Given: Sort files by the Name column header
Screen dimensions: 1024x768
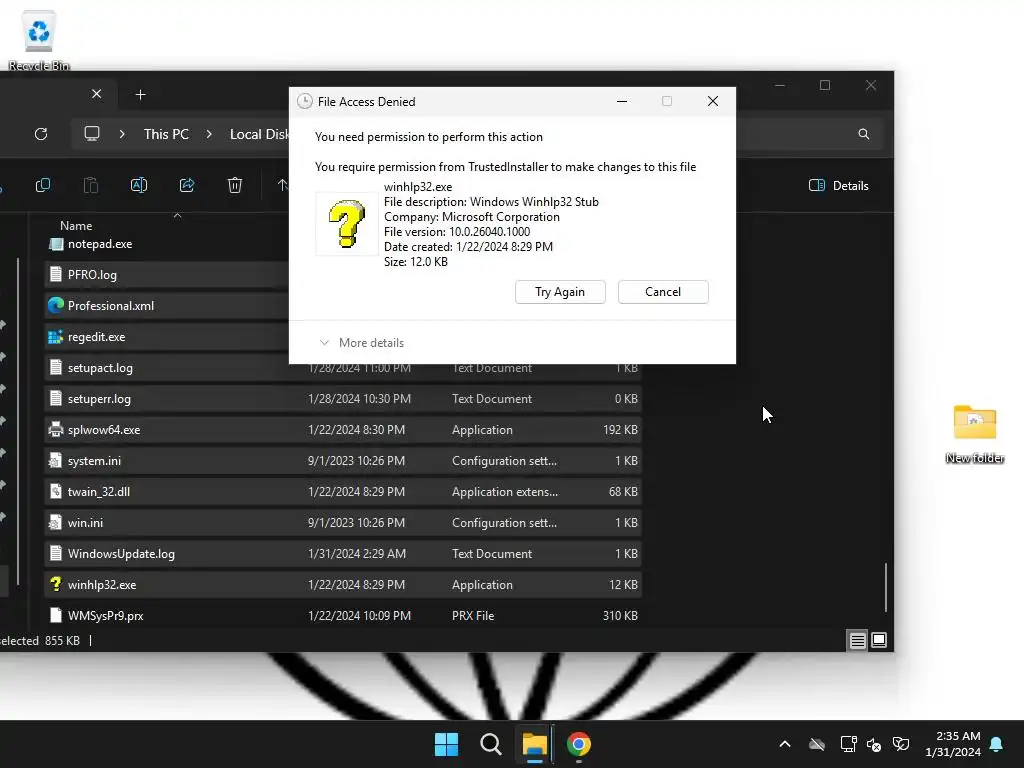Looking at the screenshot, I should [x=76, y=225].
